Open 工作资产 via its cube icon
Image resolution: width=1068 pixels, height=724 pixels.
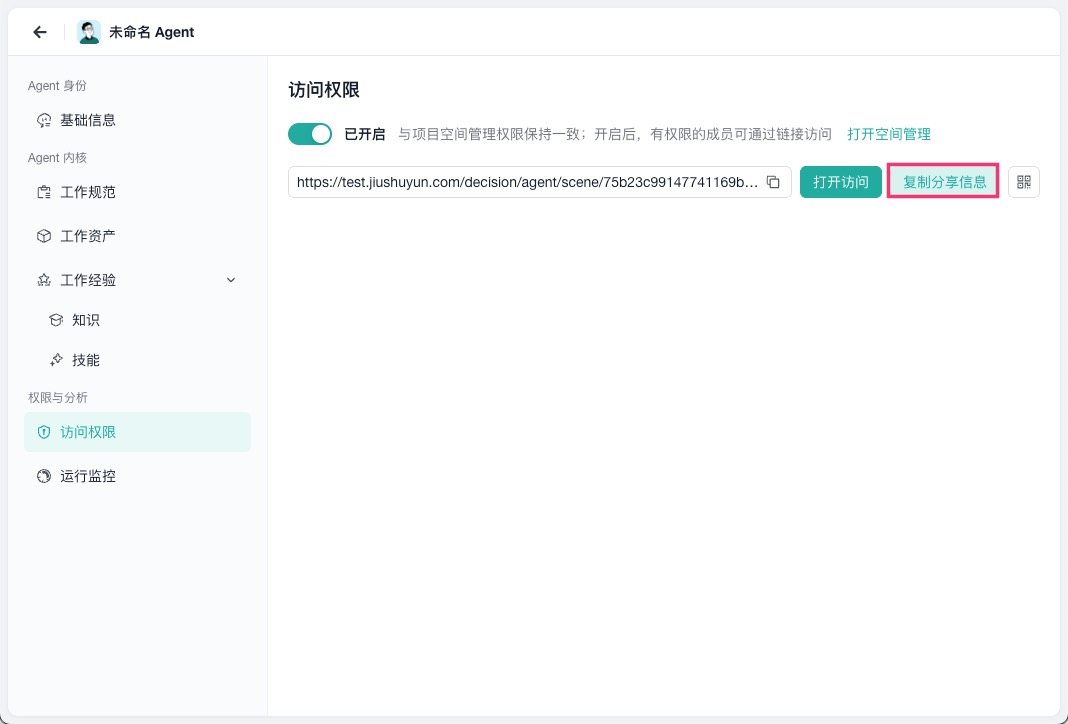[x=44, y=236]
